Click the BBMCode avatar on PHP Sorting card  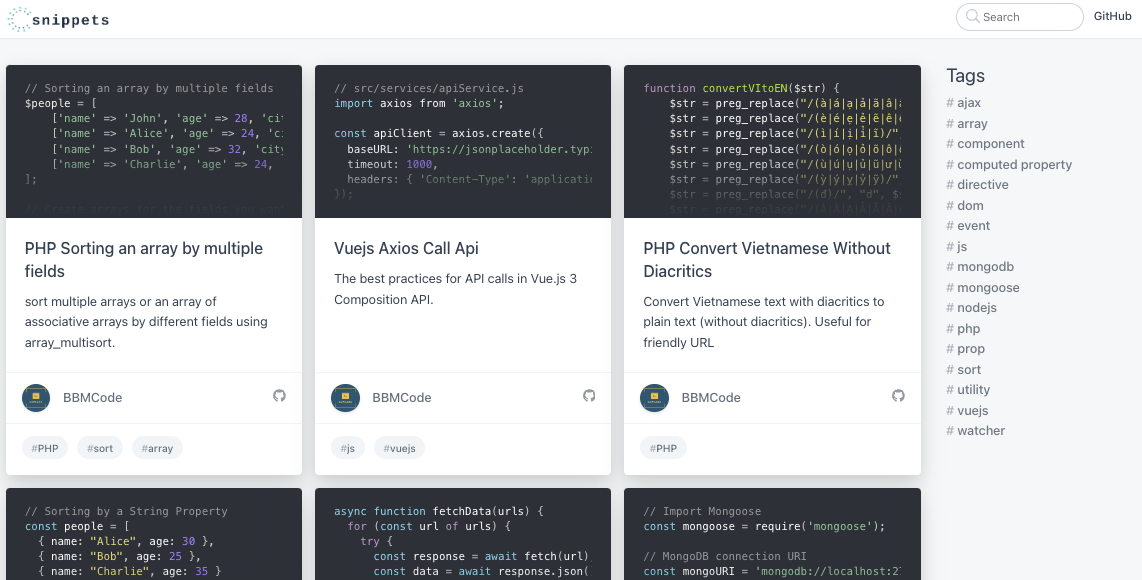[36, 397]
